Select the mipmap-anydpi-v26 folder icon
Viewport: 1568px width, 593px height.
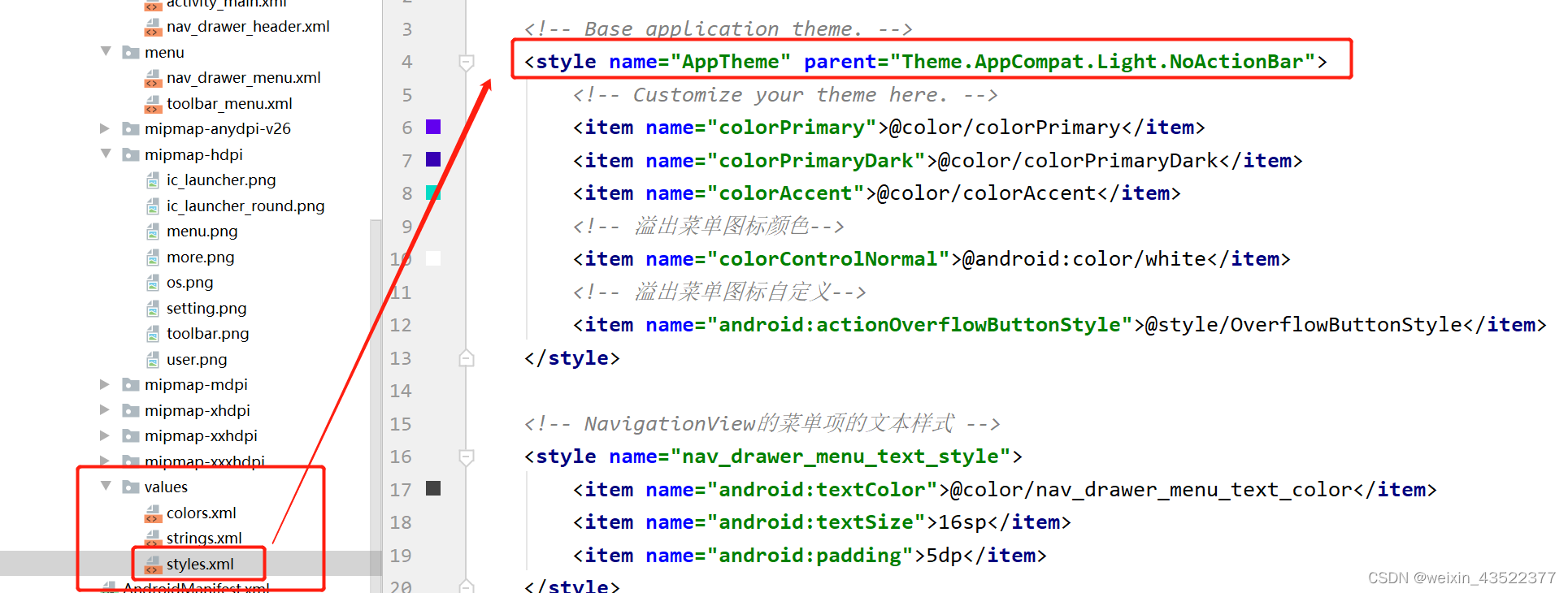[130, 129]
